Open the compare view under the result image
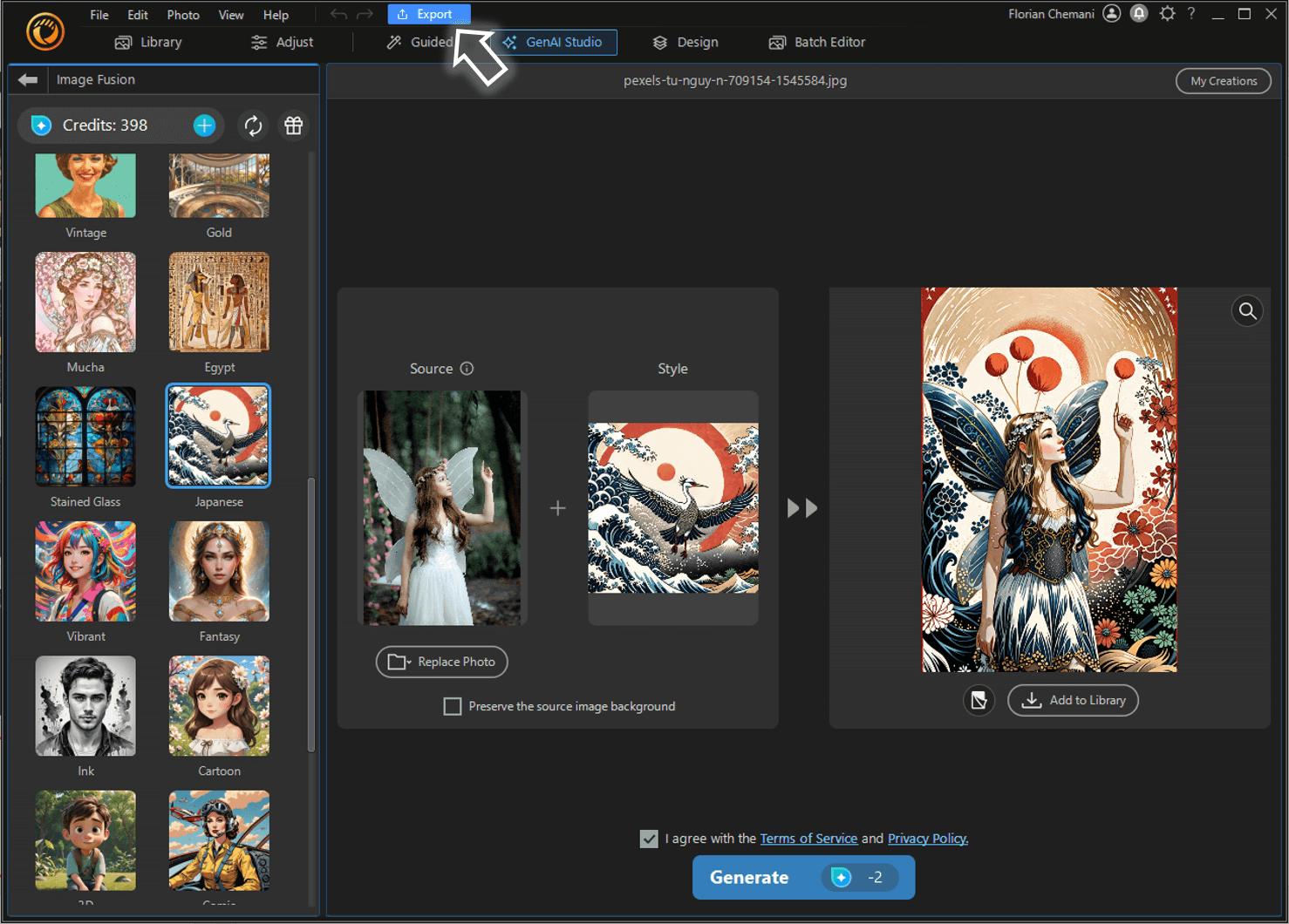Screen dimensions: 1289x924 click(979, 700)
